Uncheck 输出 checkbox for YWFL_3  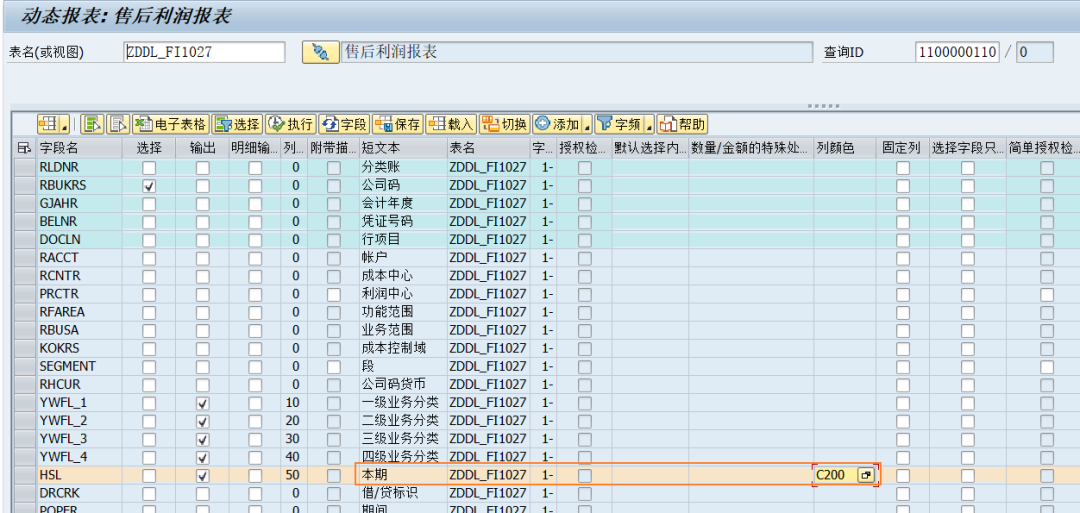[202, 439]
